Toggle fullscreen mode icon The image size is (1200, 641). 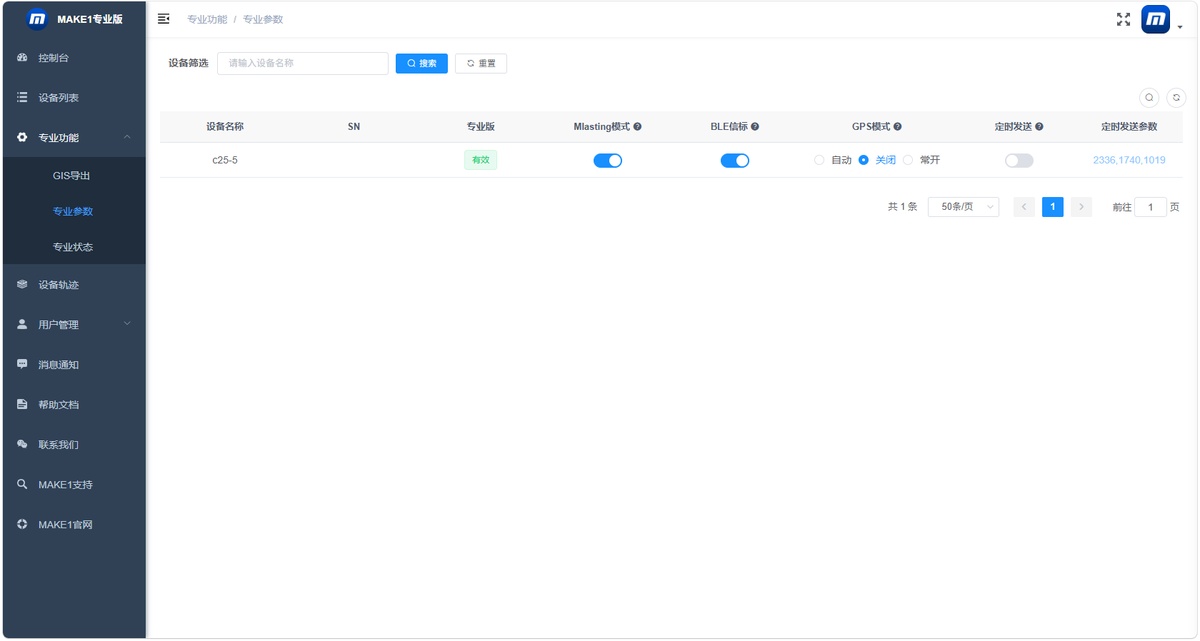pyautogui.click(x=1123, y=19)
